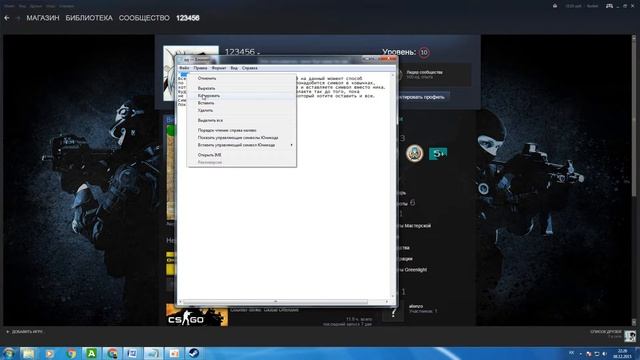640x360 pixels.
Task: Click the blue icon after the second Chrome
Action: (x=133, y=353)
